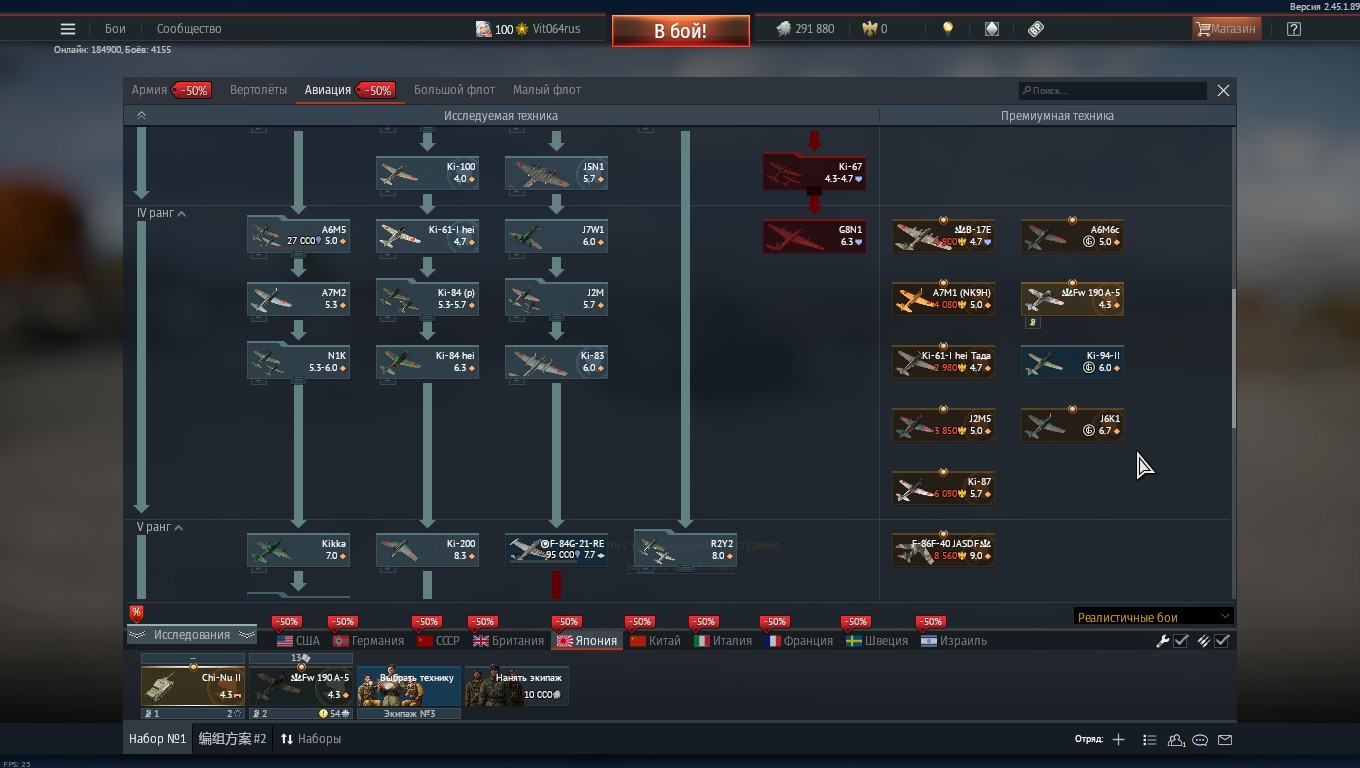Select the premium Ki-87 card
1360x768 pixels.
click(x=943, y=487)
